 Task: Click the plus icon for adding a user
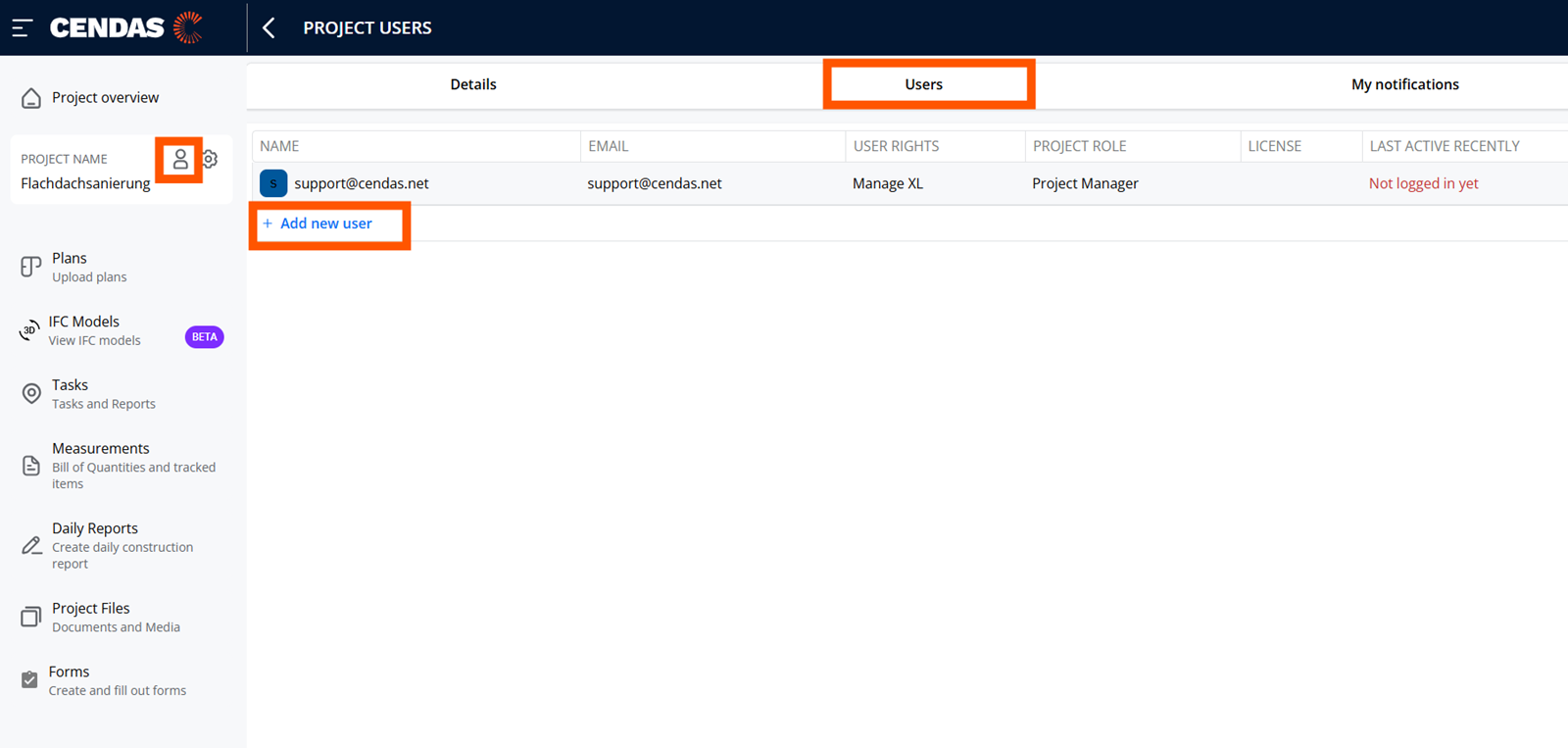tap(268, 224)
